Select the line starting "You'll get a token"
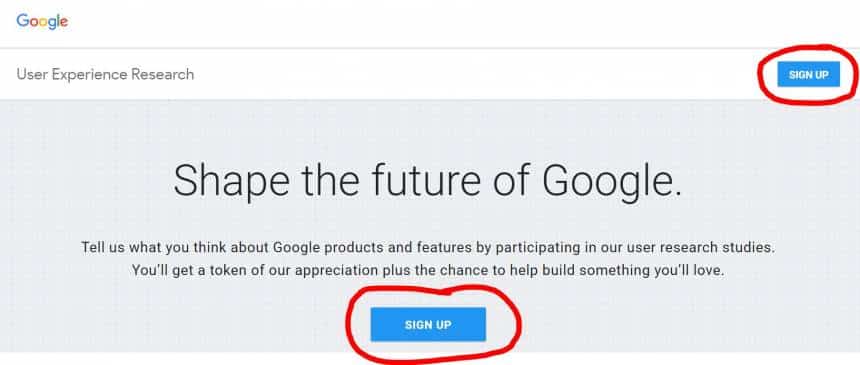Screen dimensions: 860x365 click(428, 271)
